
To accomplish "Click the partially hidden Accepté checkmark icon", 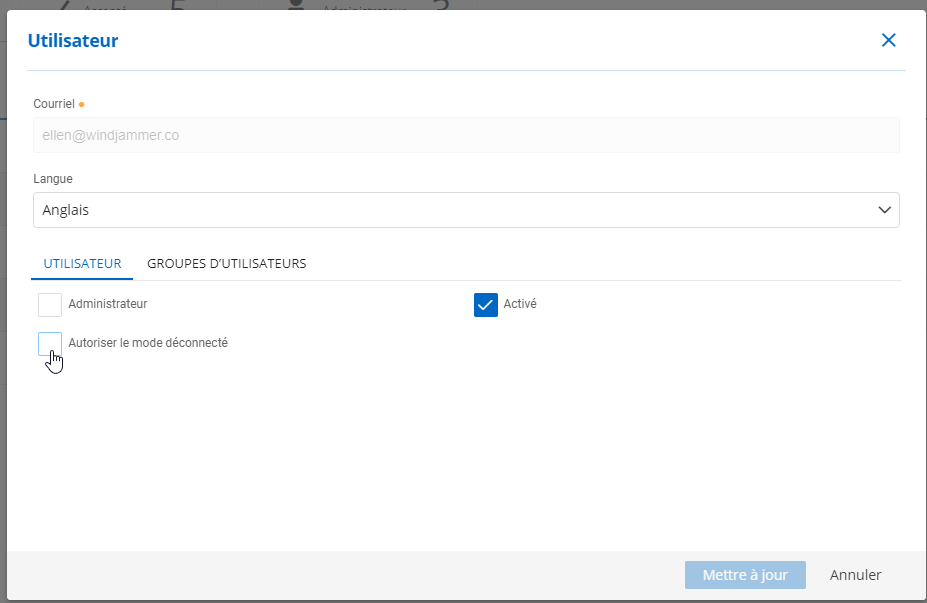I will [66, 5].
